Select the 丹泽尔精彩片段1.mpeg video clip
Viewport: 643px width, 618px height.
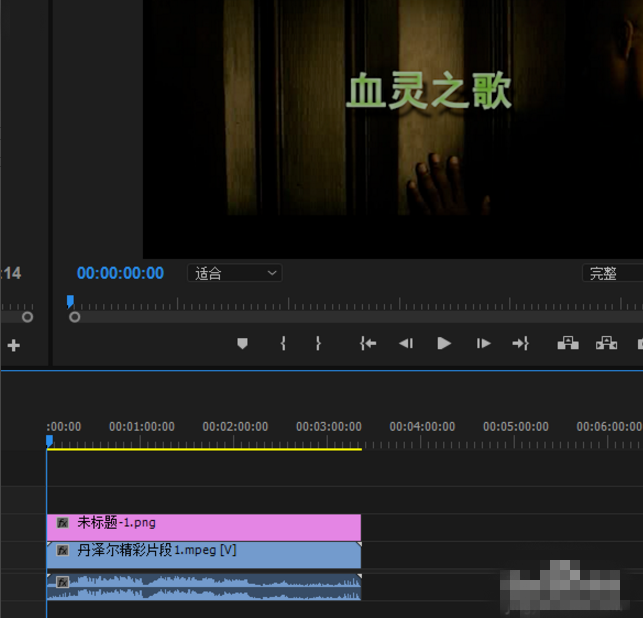pos(204,555)
